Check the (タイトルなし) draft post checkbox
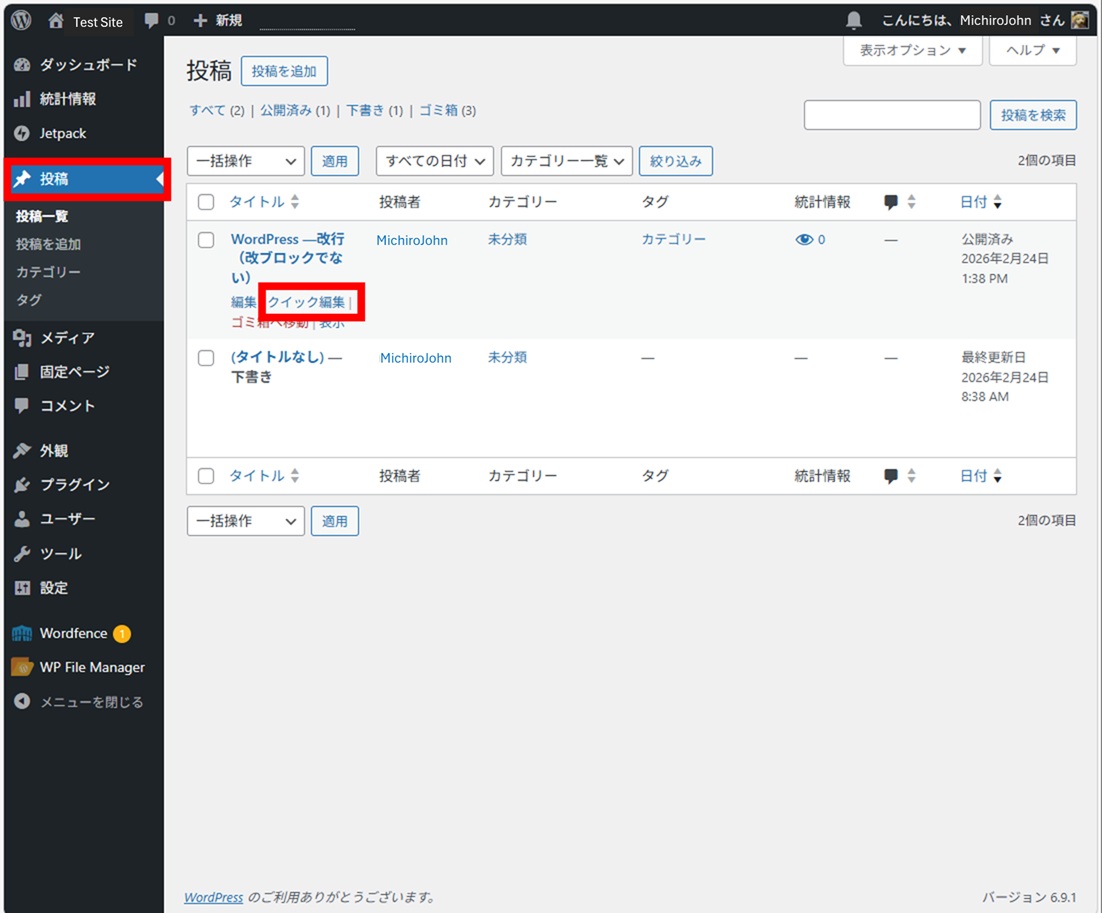Viewport: 1102px width, 913px height. pos(206,358)
